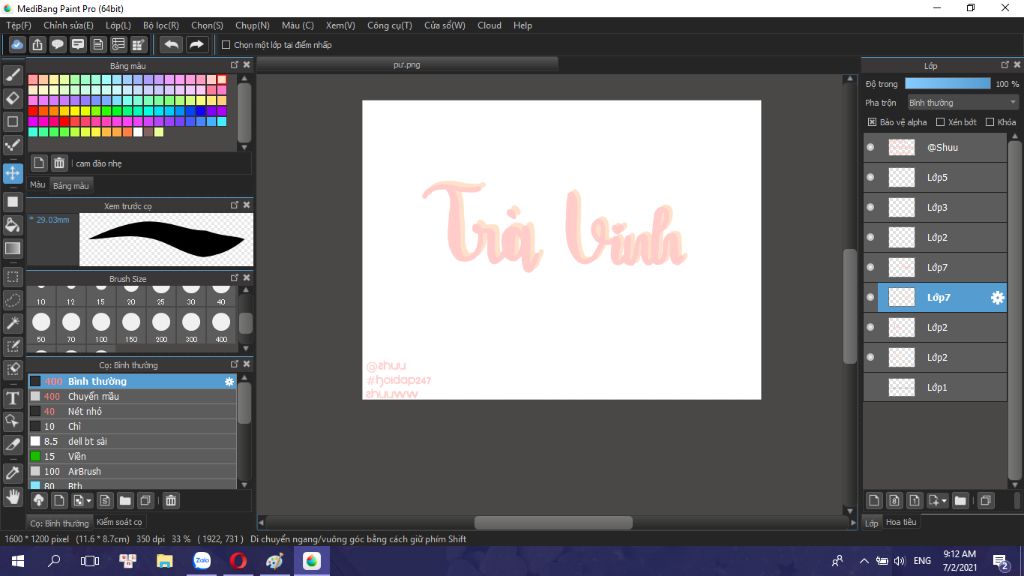Undo the last action
Viewport: 1024px width, 576px height.
(x=171, y=44)
